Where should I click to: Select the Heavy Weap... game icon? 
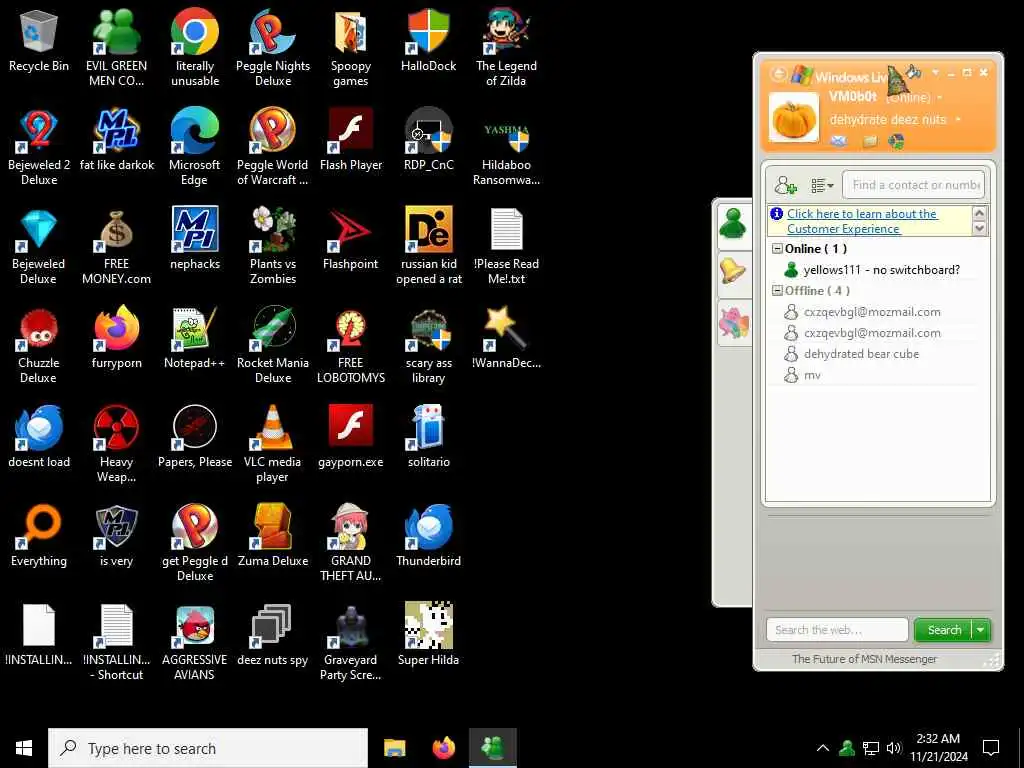[116, 445]
